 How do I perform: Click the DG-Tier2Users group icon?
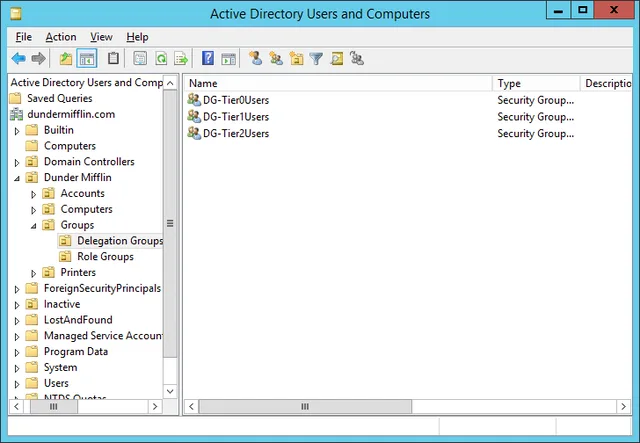point(194,133)
